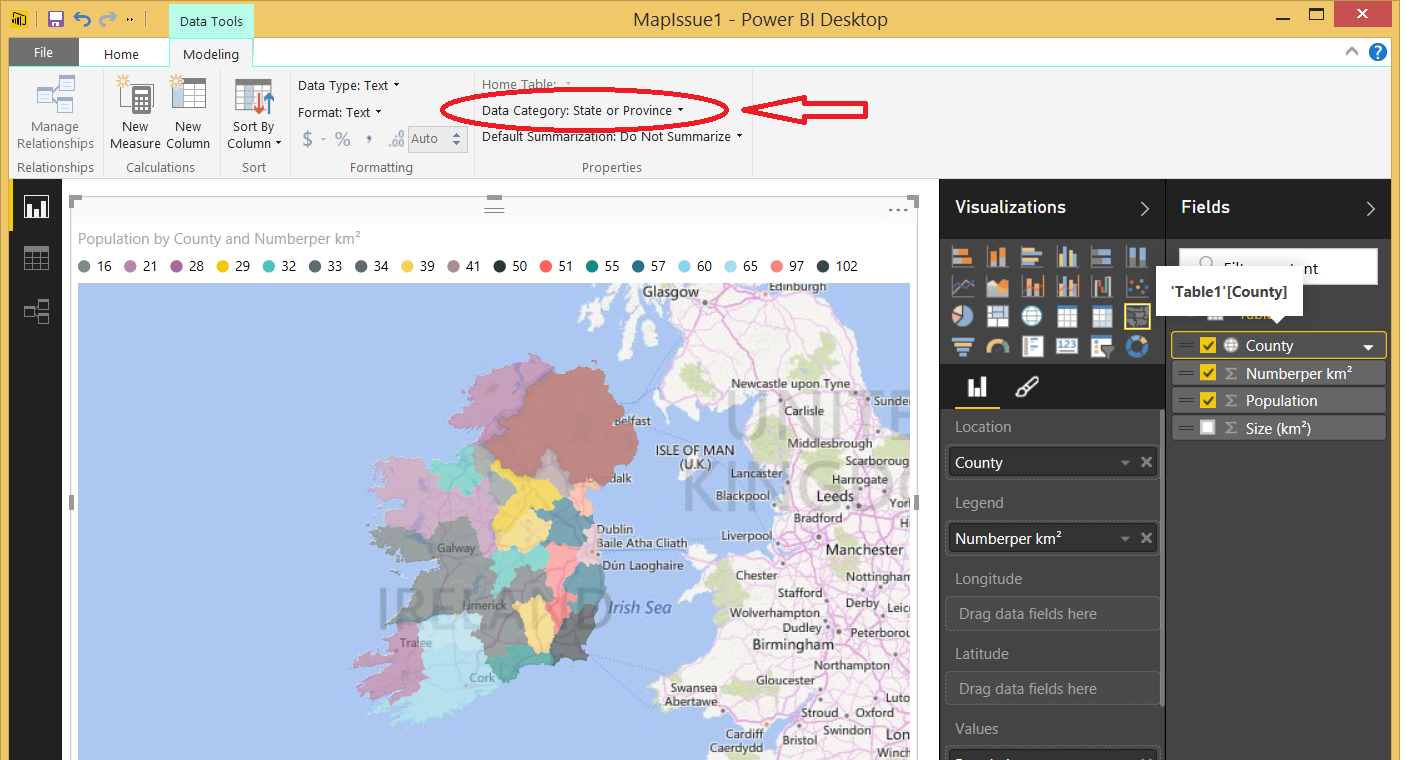Click the Data Tools contextual tab
The height and width of the screenshot is (760, 1414).
(211, 21)
